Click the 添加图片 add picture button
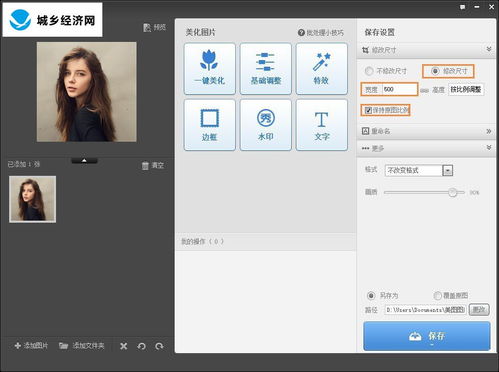 coord(31,346)
